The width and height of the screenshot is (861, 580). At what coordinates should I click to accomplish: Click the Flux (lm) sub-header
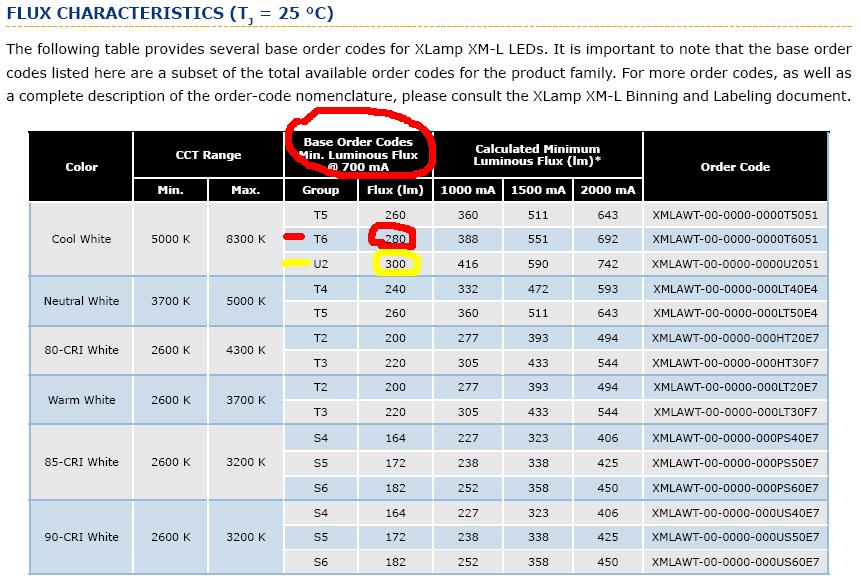tap(395, 190)
